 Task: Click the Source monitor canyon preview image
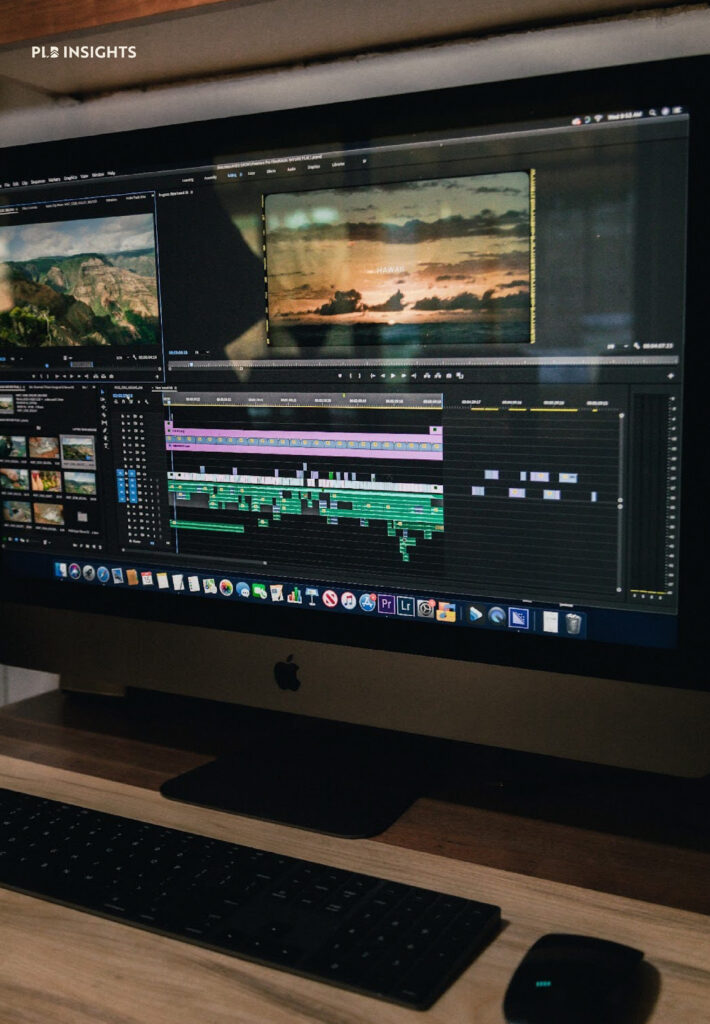coord(78,281)
